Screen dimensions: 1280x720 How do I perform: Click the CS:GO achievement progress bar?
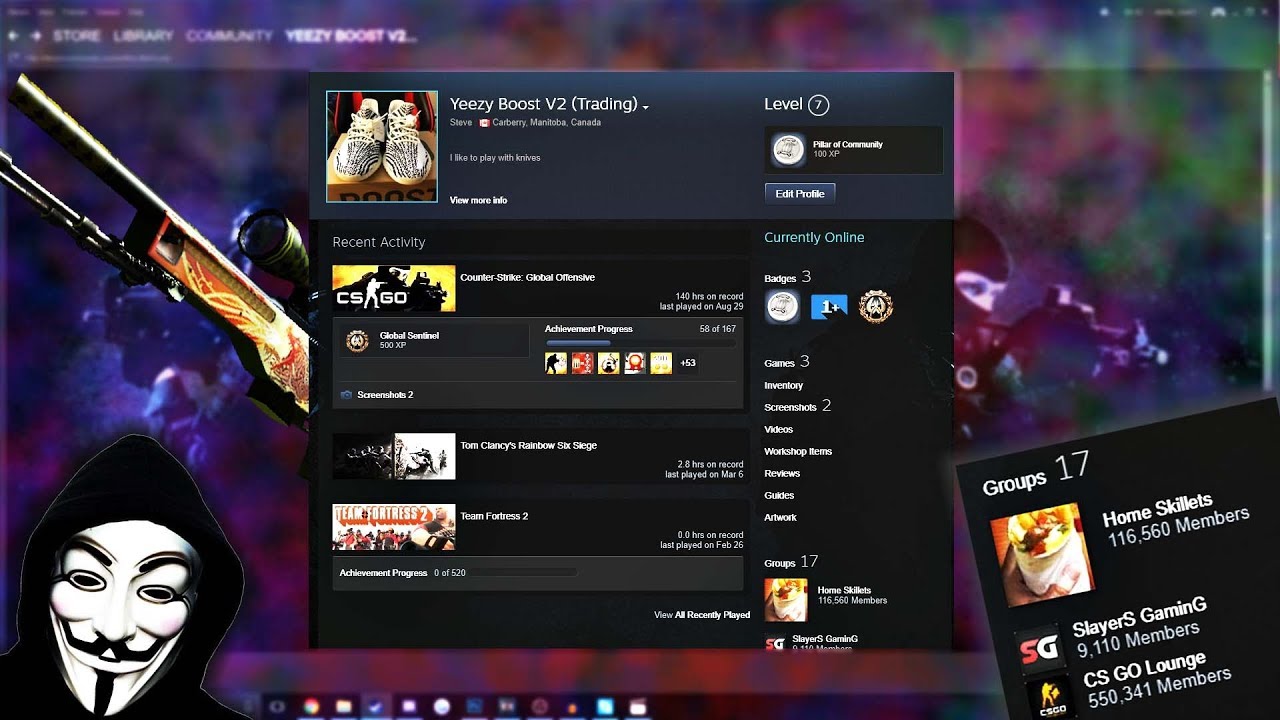(x=640, y=343)
